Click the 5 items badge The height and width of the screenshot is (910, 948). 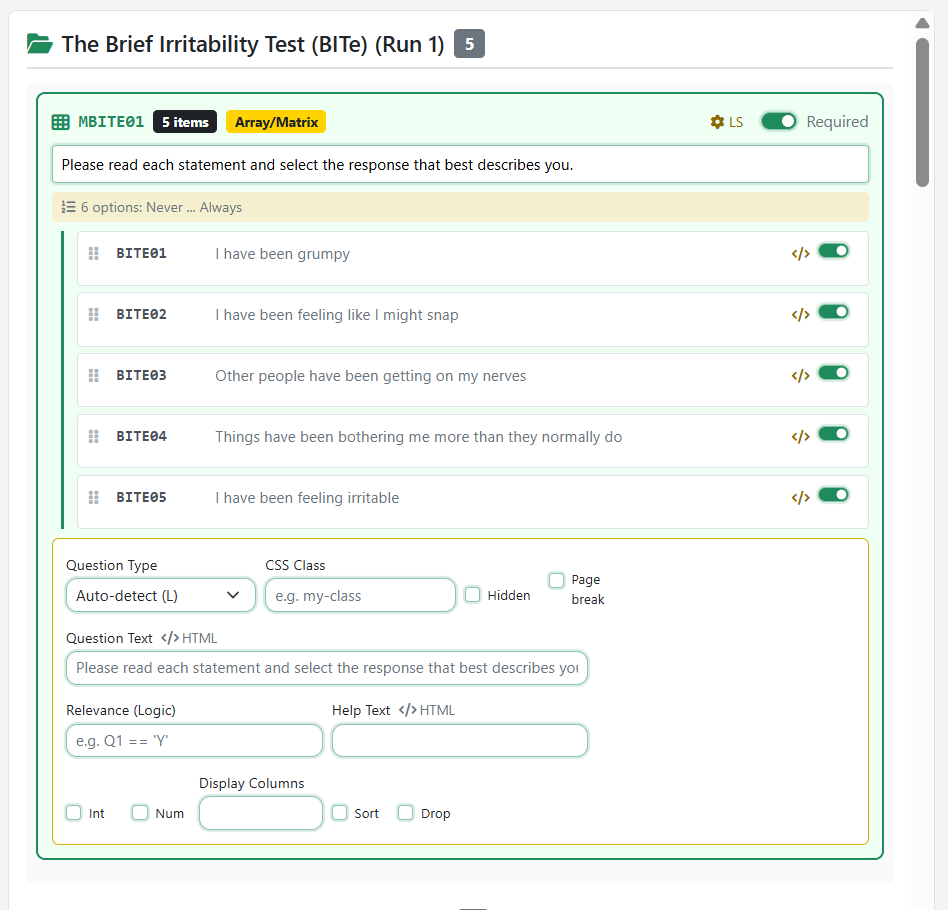(185, 122)
